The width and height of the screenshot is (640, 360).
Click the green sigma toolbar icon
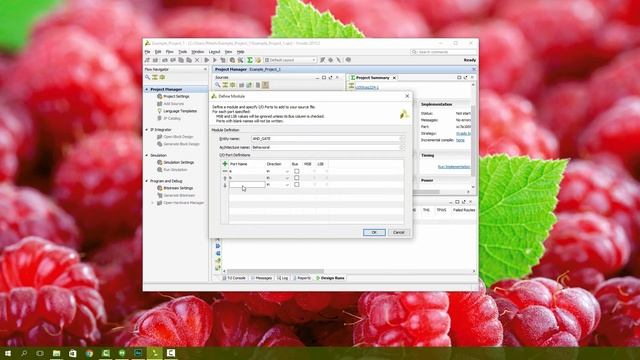tap(250, 60)
